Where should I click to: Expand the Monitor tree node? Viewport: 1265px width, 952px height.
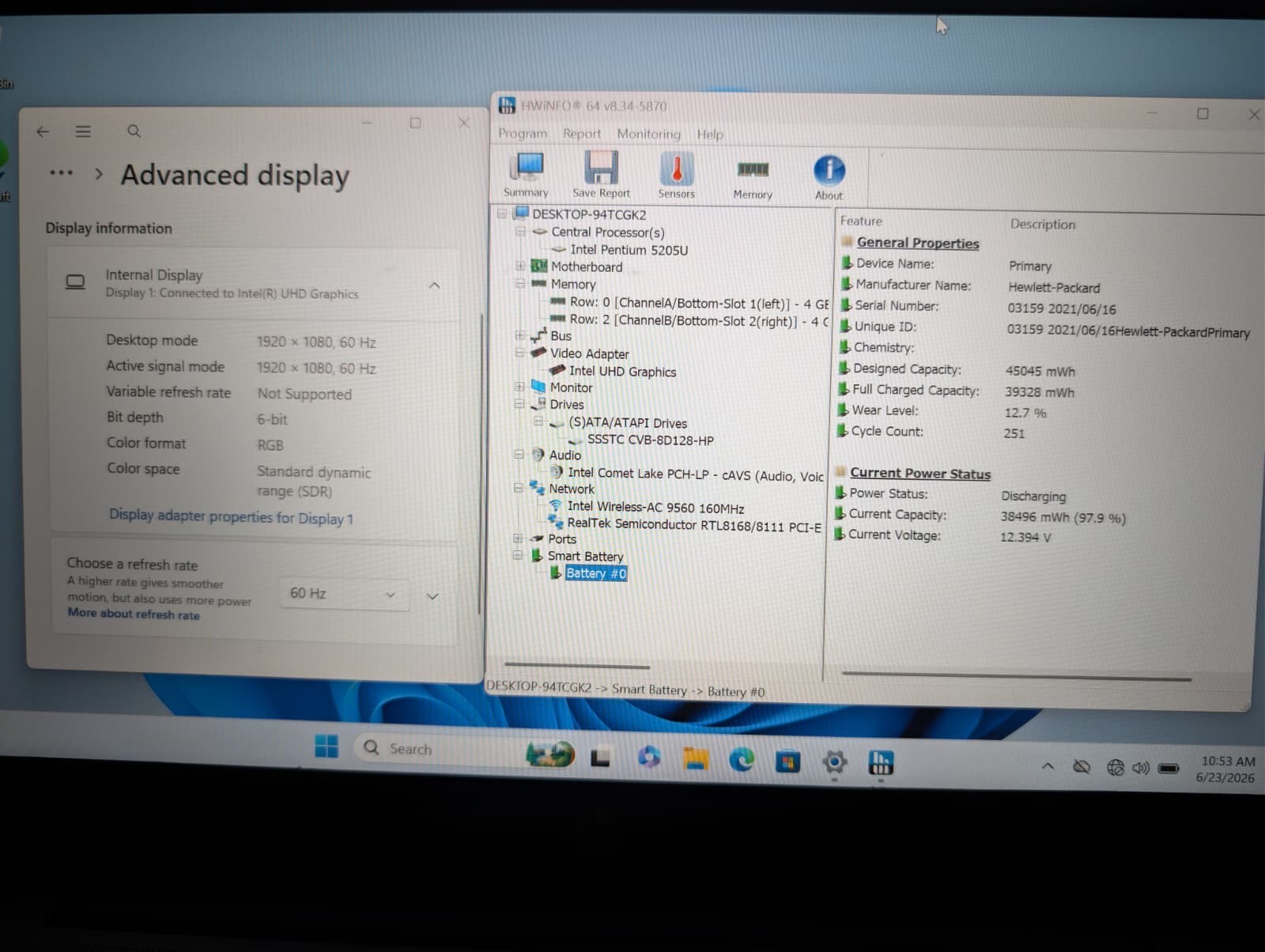point(519,387)
